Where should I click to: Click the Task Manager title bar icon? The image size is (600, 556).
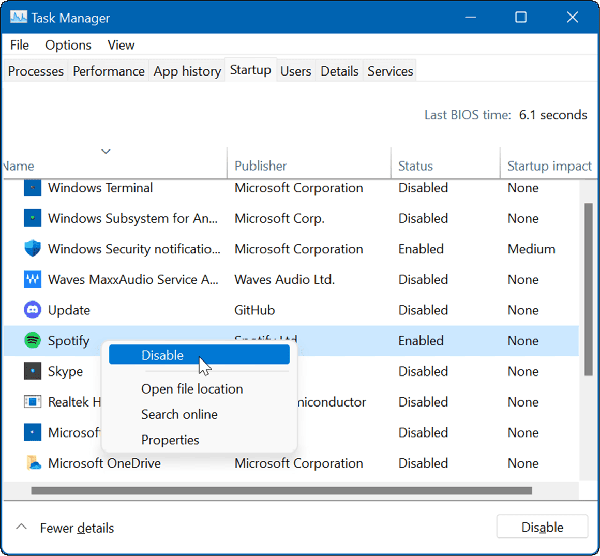pos(18,17)
